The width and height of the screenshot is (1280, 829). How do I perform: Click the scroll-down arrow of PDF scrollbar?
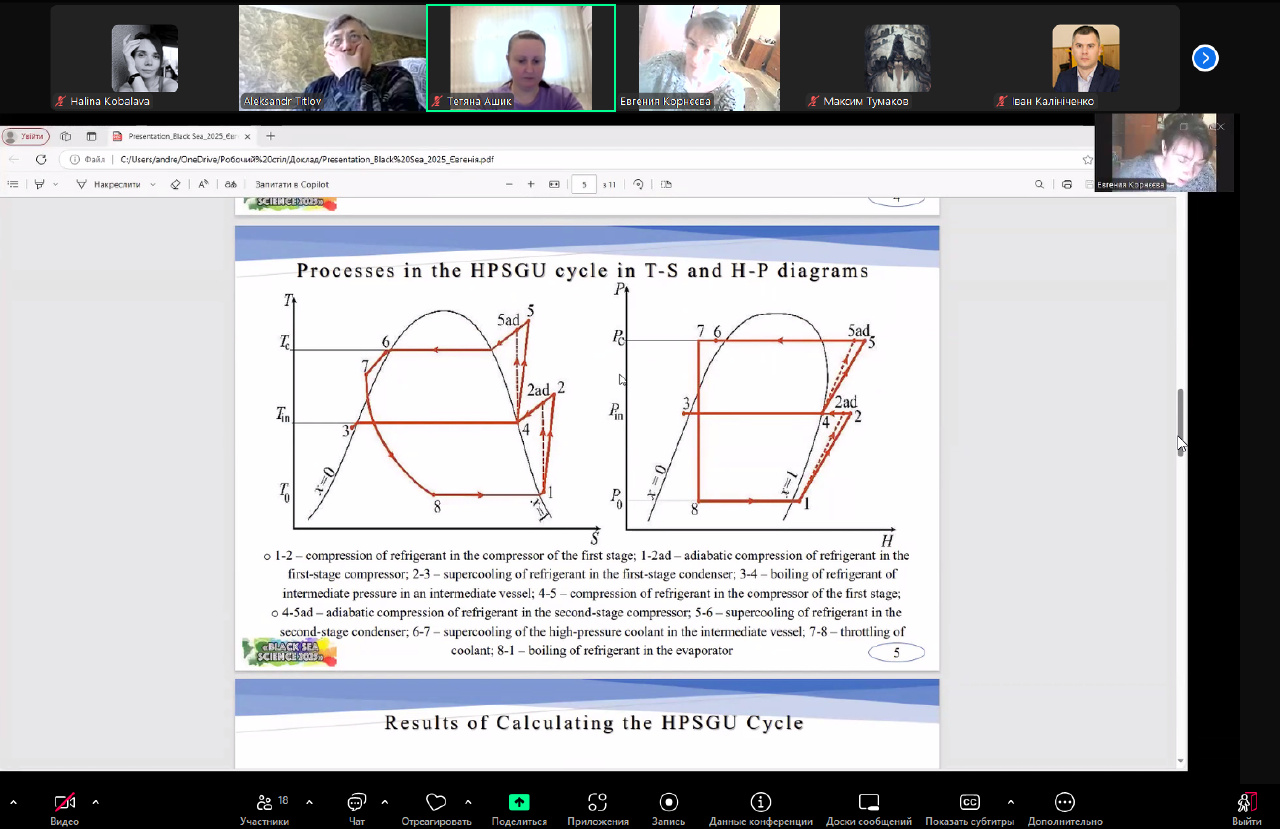click(1181, 762)
